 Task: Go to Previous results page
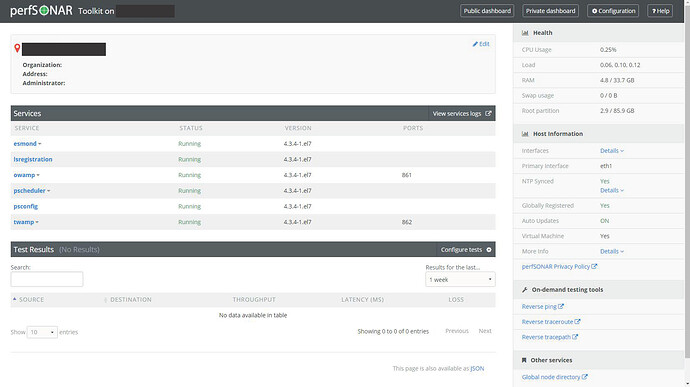click(x=457, y=331)
